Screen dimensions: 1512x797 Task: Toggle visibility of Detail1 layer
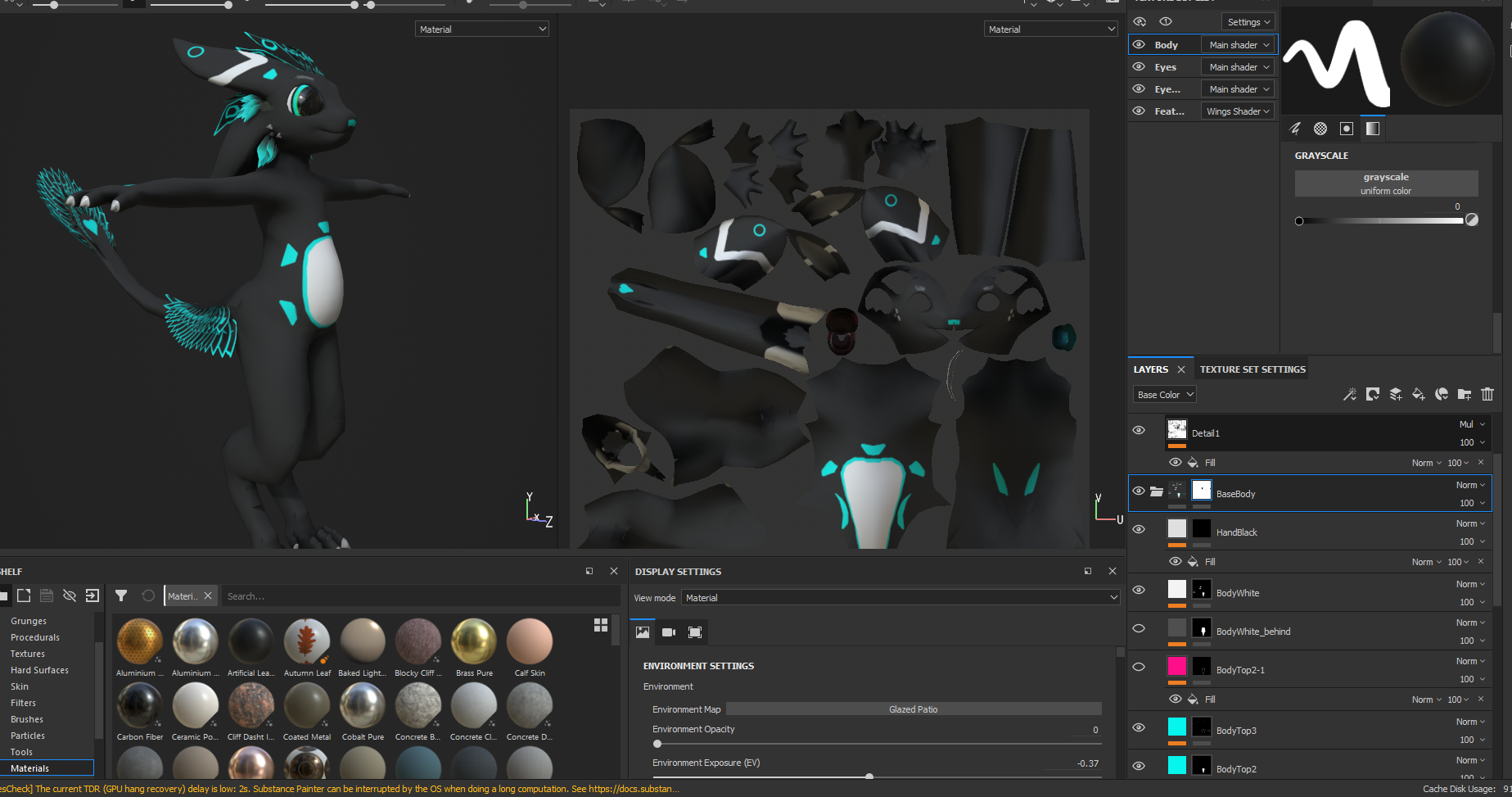click(x=1139, y=430)
